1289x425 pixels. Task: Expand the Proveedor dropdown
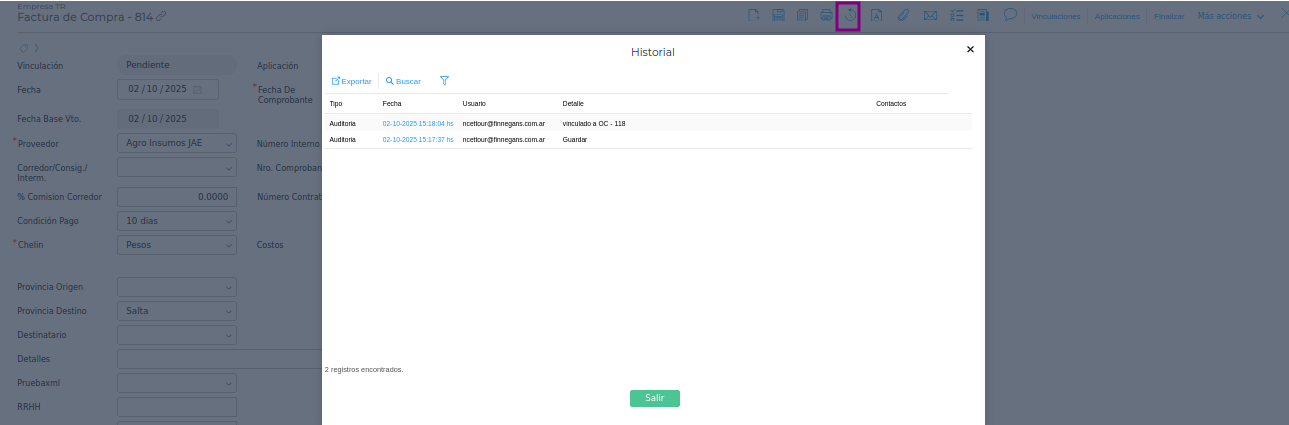click(228, 144)
